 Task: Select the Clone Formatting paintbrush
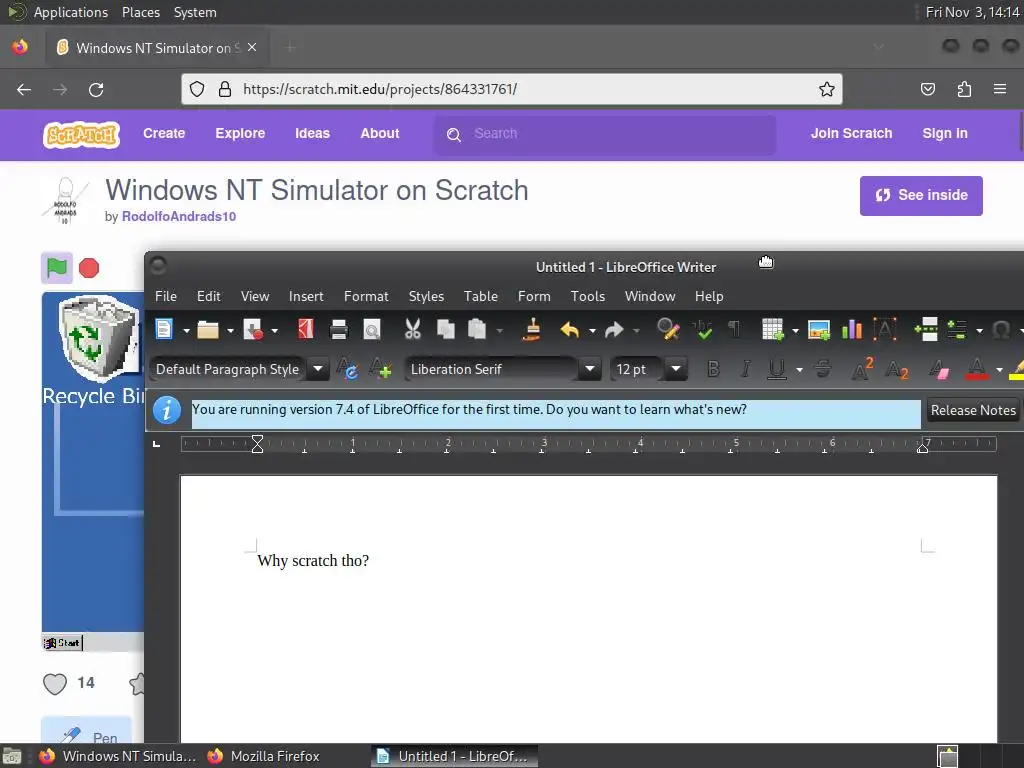click(x=532, y=329)
